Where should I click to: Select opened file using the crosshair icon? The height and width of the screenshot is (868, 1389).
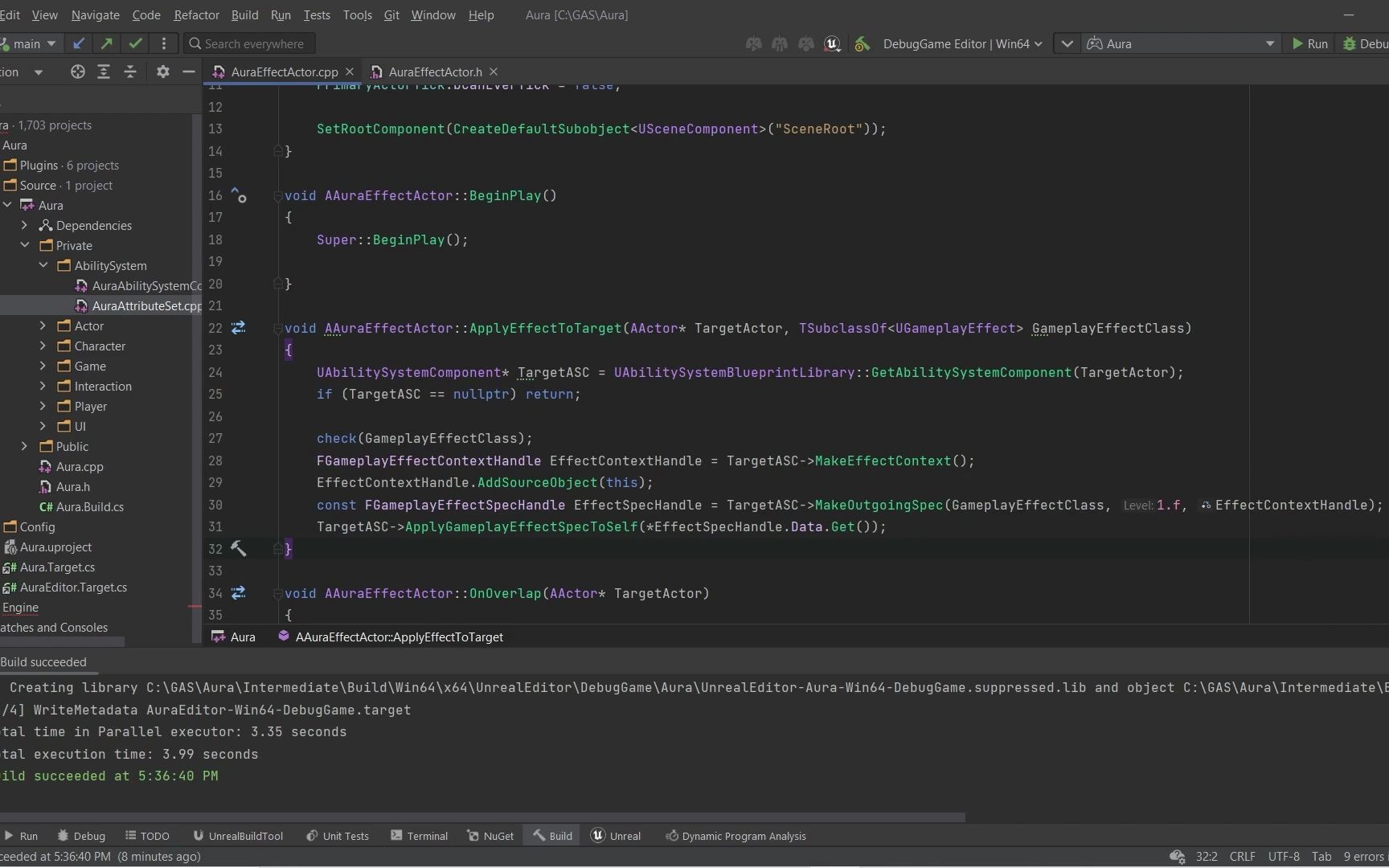[77, 72]
